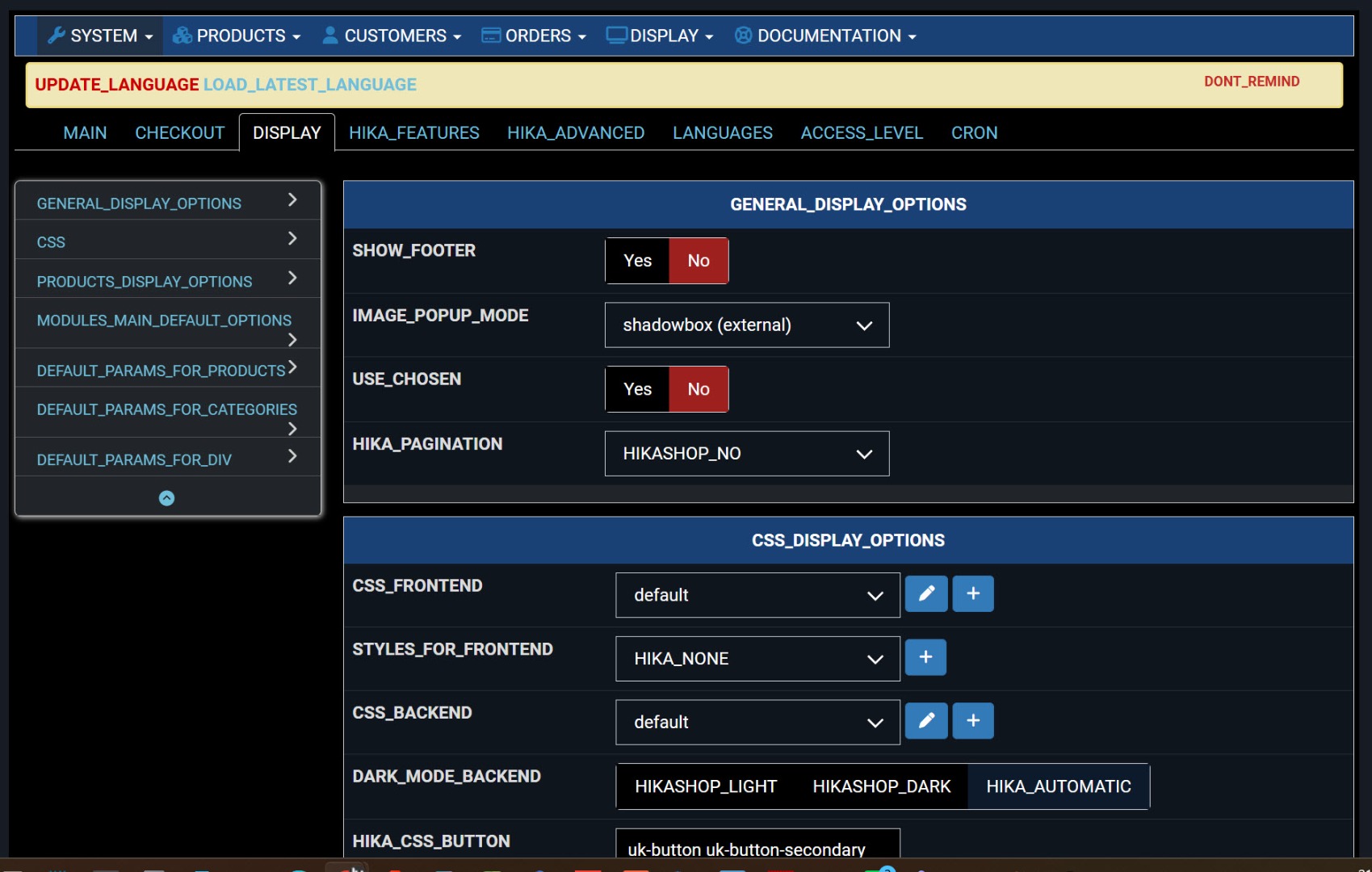1372x872 pixels.
Task: Open the CUSTOMERS menu
Action: (x=392, y=36)
